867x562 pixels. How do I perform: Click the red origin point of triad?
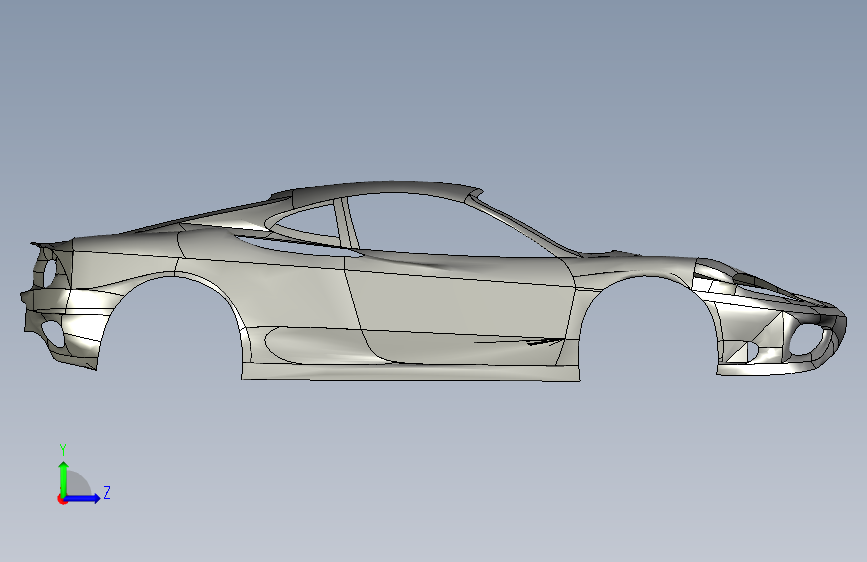pos(62,499)
